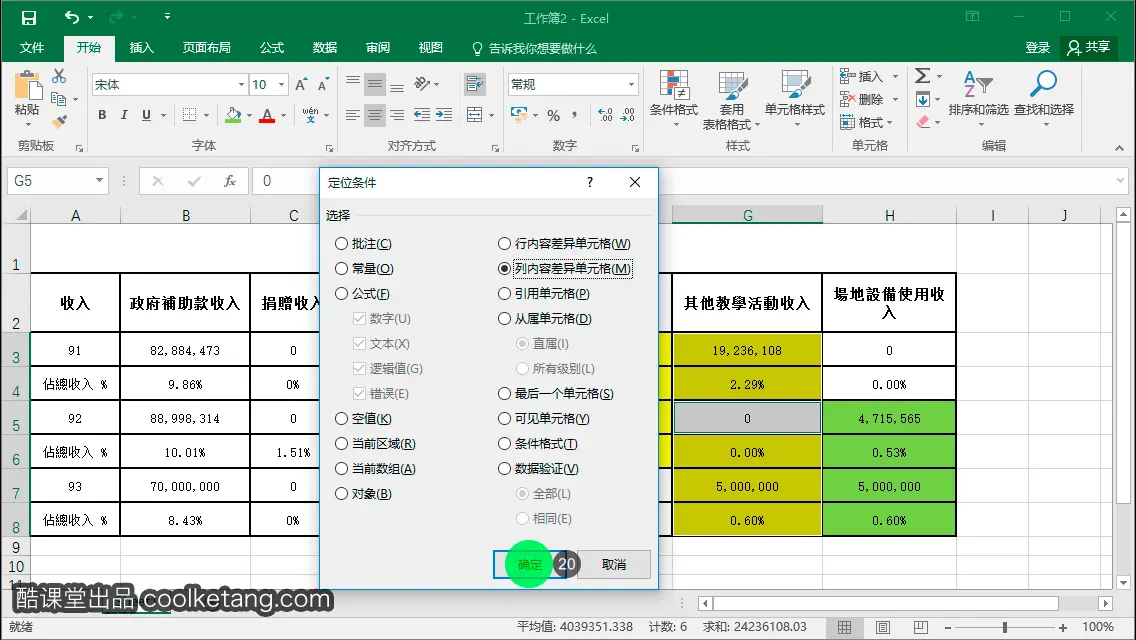Click the Wrap Text icon

coord(475,85)
